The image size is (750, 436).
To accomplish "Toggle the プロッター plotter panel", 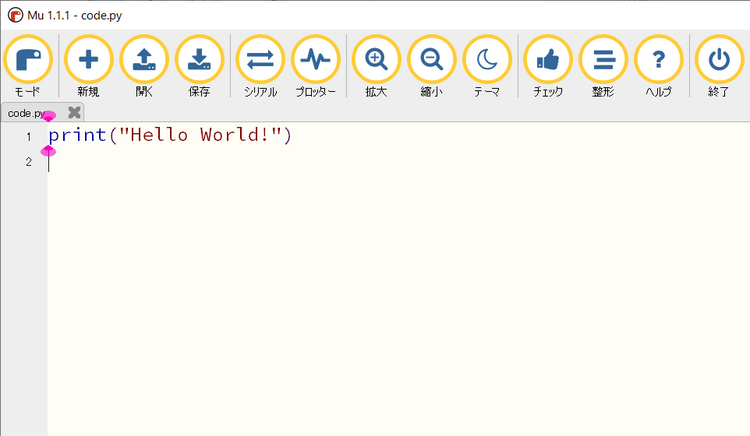I will tap(315, 61).
